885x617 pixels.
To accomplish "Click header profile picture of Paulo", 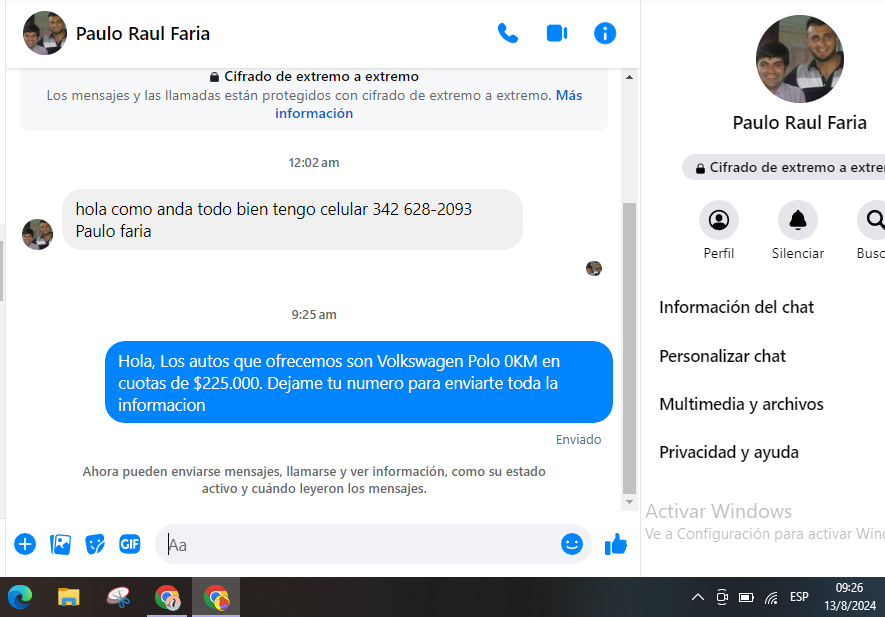I will (x=45, y=33).
